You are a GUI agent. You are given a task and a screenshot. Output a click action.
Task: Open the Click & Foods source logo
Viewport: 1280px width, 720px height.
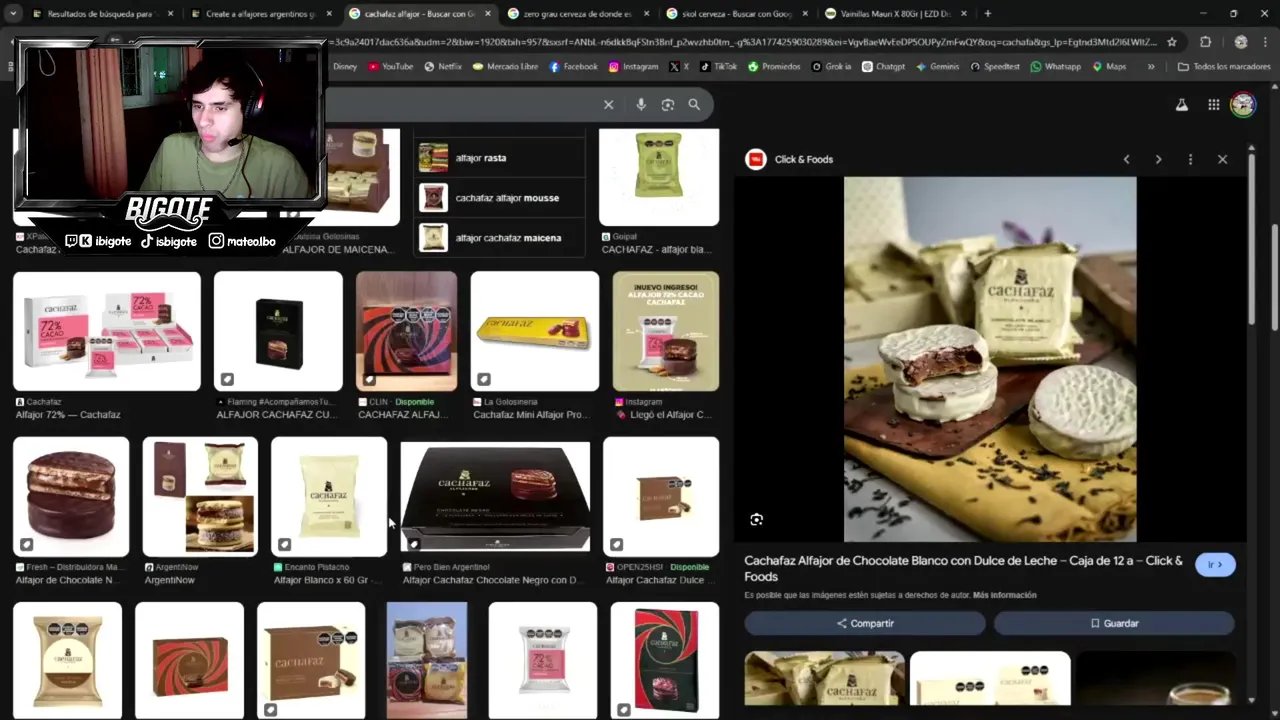point(756,159)
